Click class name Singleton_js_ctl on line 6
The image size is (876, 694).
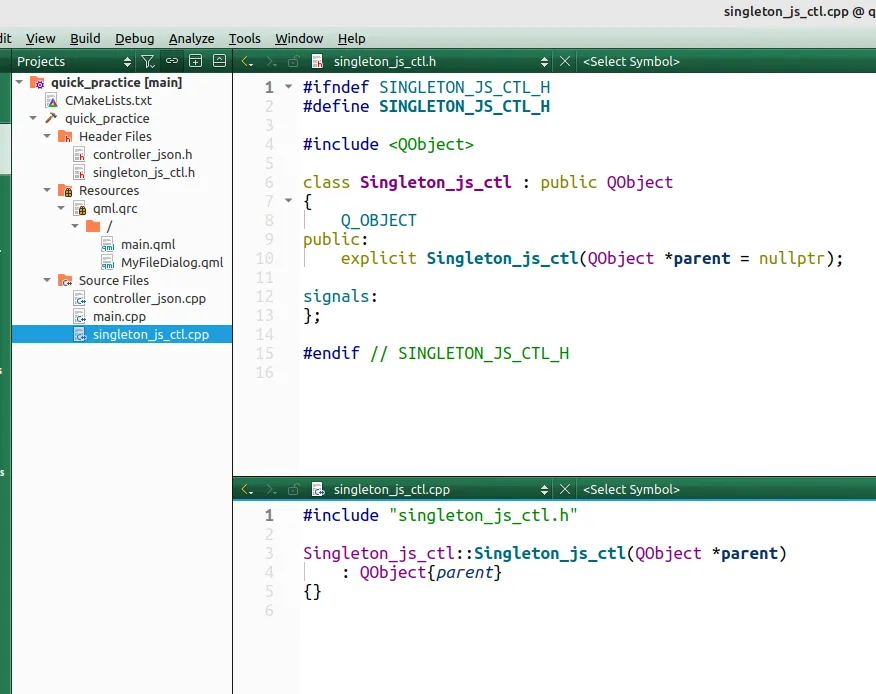(436, 182)
